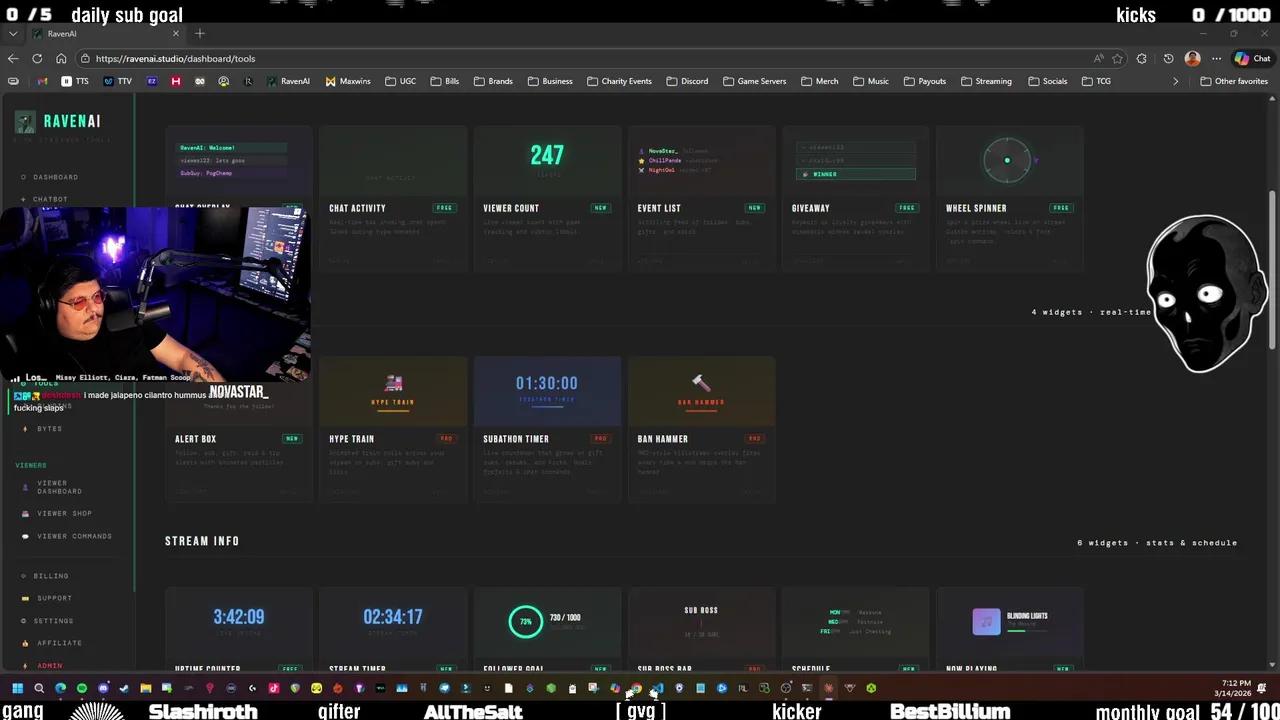Expand the Charity Events bookmarks folder
The image size is (1280, 720).
619,81
